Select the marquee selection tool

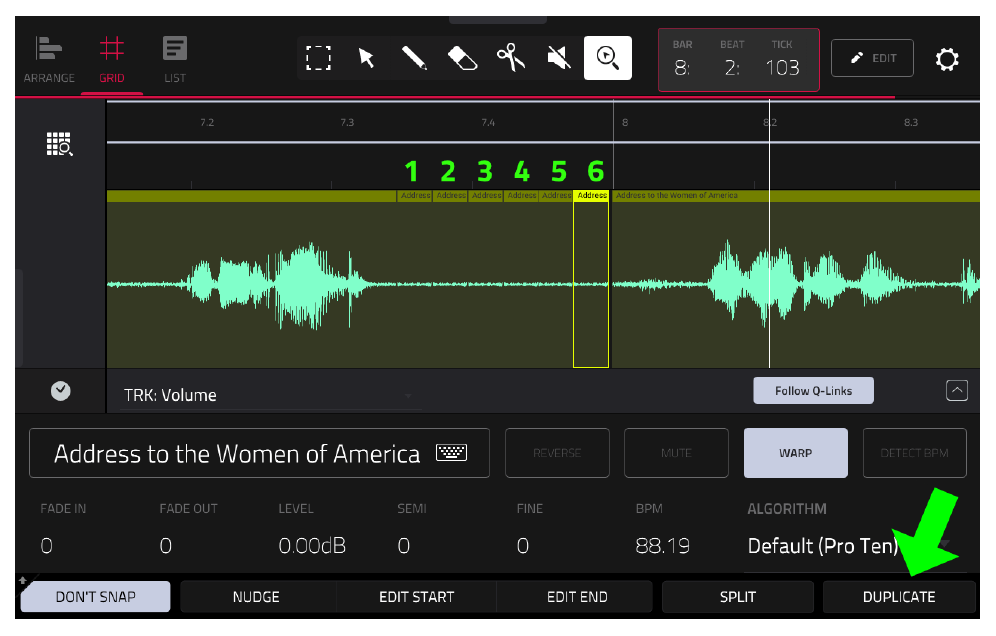point(318,58)
